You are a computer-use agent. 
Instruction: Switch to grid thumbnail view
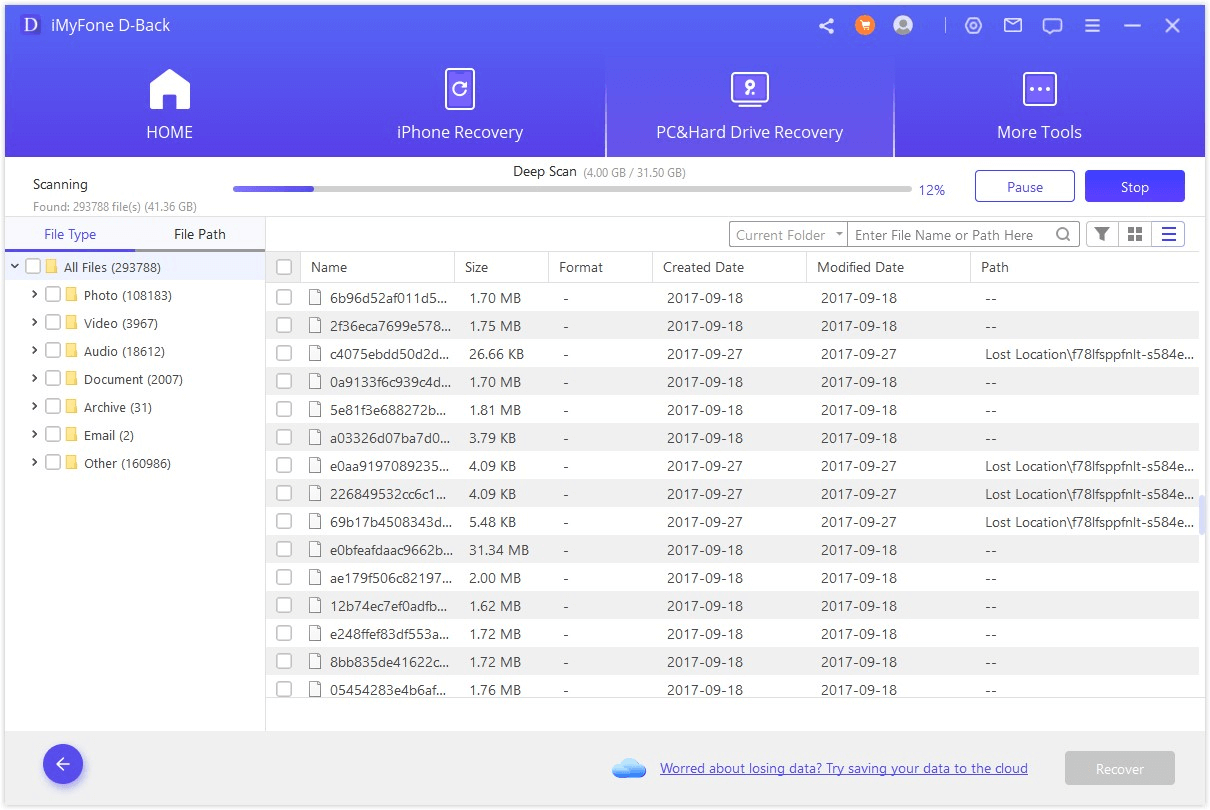(x=1135, y=234)
